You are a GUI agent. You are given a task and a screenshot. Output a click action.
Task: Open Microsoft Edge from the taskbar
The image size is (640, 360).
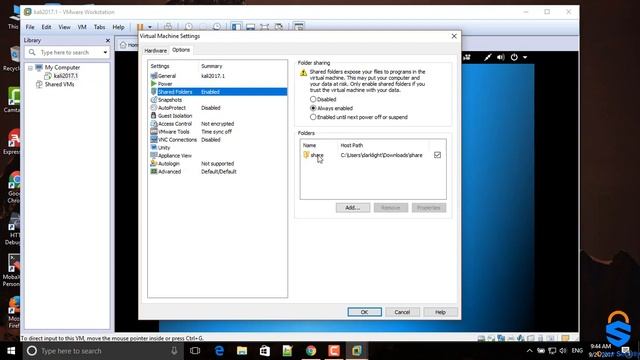(x=219, y=351)
